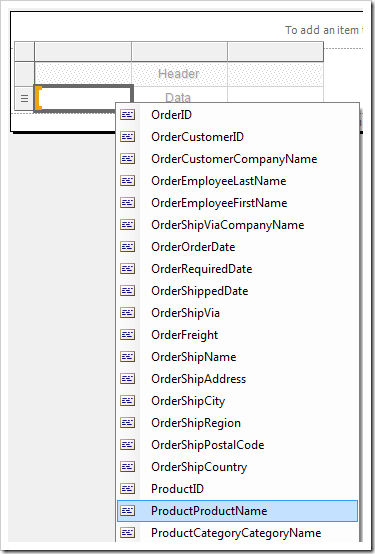Click the field icon beside OrderShipVia
This screenshot has height=554, width=375.
pyautogui.click(x=128, y=312)
